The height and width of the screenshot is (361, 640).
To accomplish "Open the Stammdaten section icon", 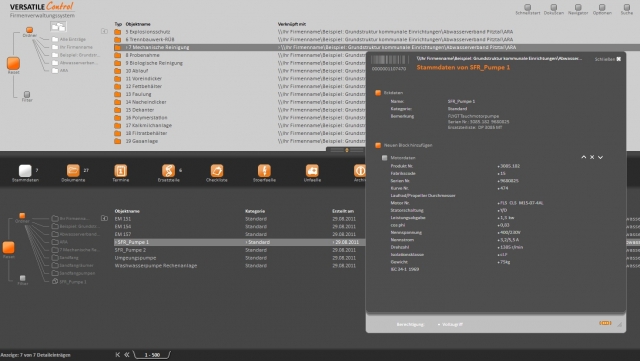I will tap(25, 170).
